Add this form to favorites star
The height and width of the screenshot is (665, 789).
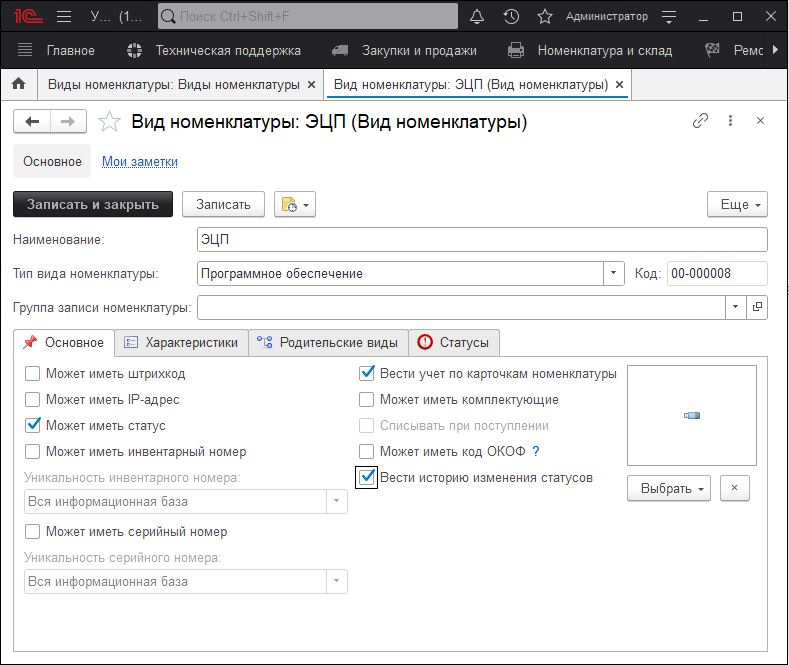[x=111, y=122]
